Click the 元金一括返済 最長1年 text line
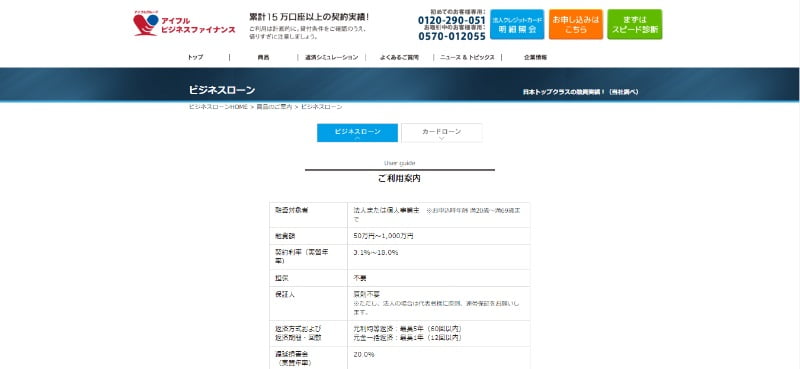Screen dimensions: 800x369 (408, 338)
